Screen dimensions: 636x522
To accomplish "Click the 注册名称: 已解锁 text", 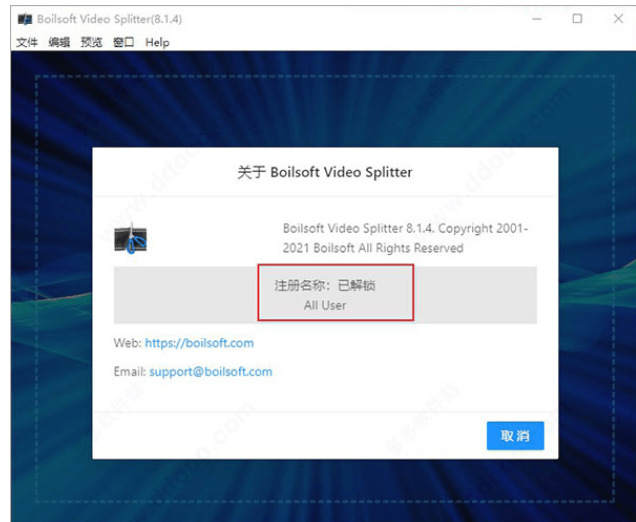I will (325, 286).
